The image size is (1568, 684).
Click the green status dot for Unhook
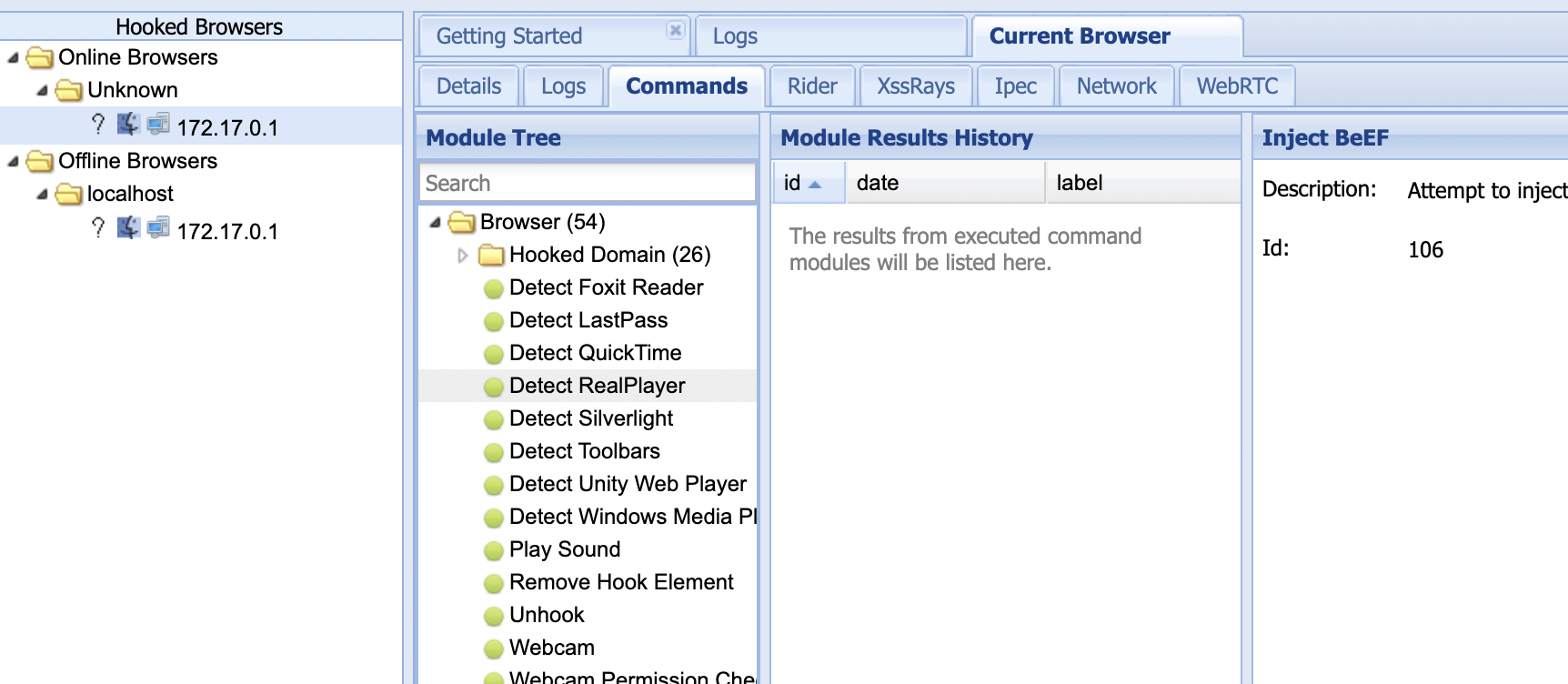point(494,617)
